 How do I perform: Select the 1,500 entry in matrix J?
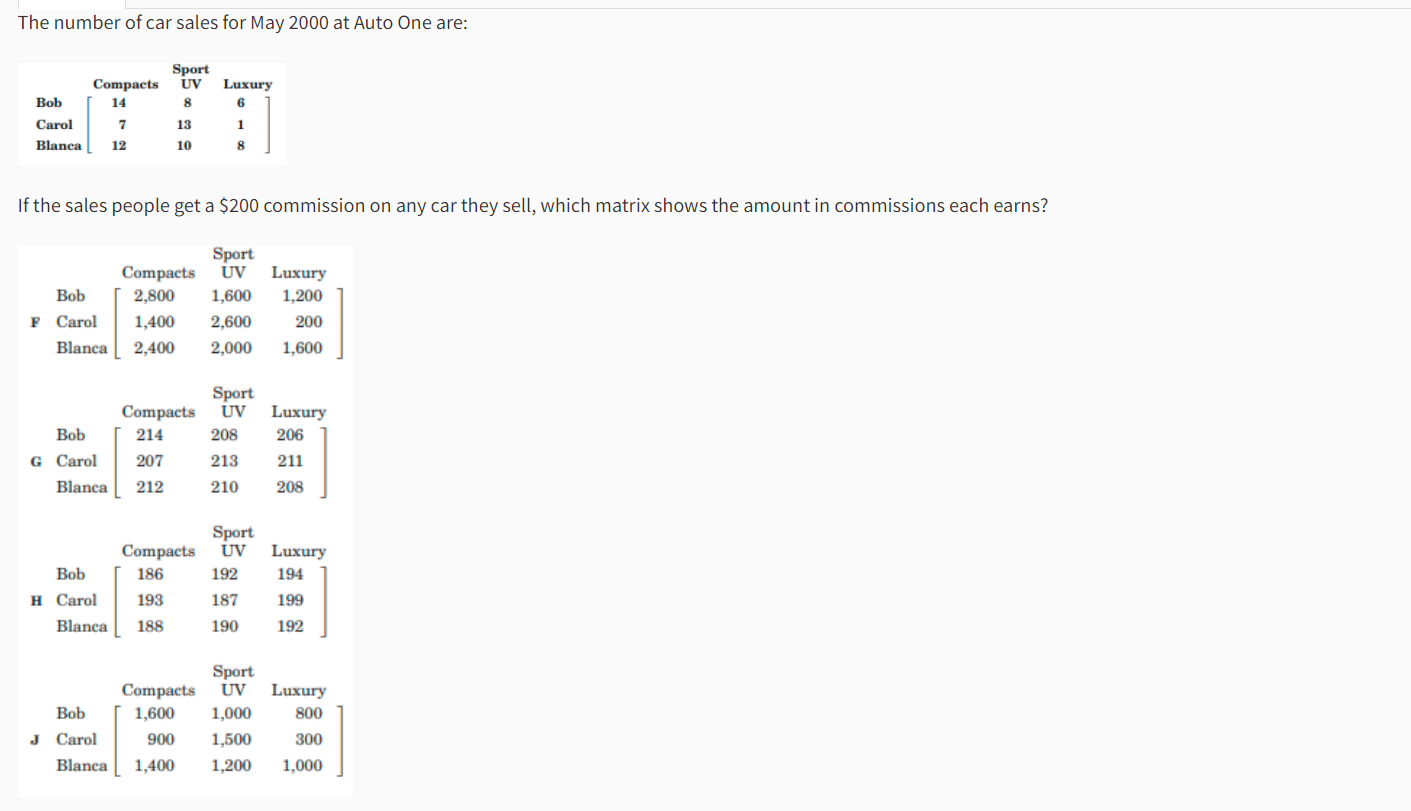231,739
